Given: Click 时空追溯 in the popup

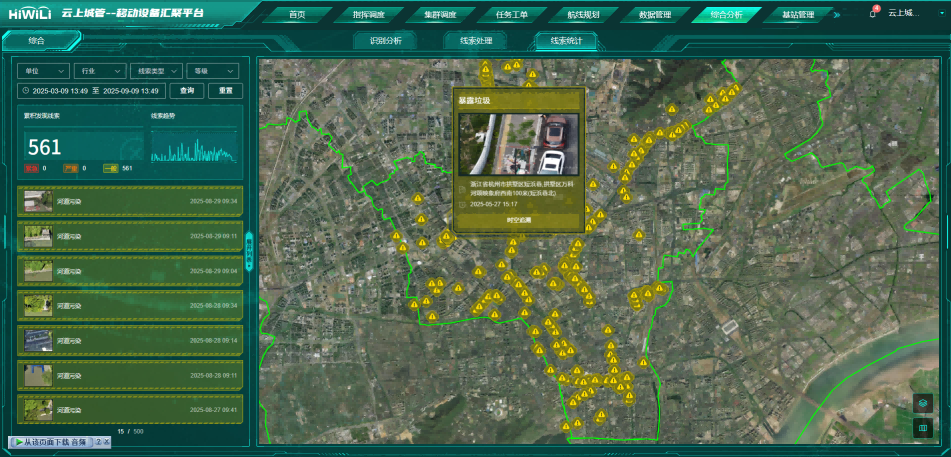Looking at the screenshot, I should coord(519,219).
